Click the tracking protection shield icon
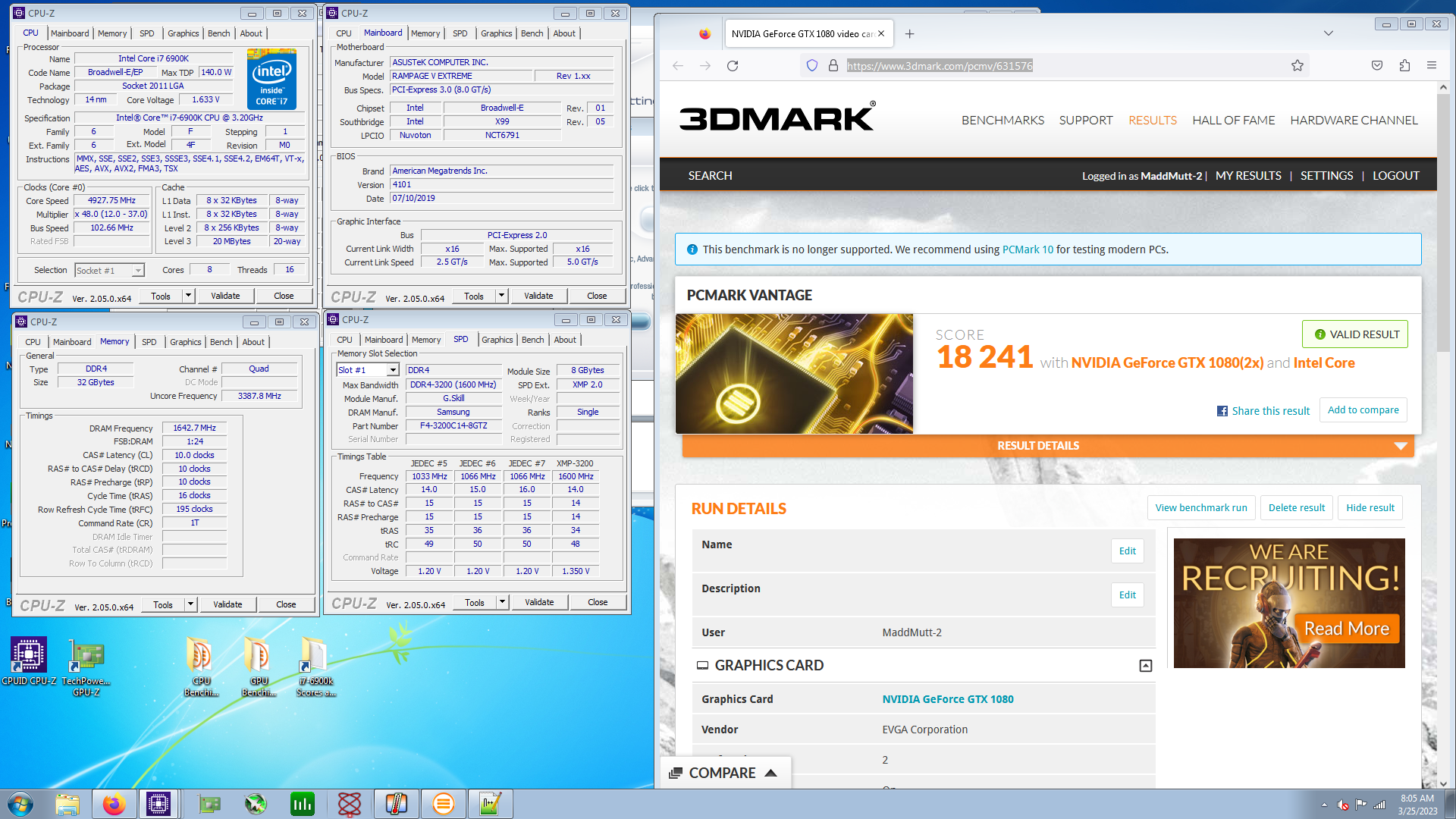1456x819 pixels. click(812, 66)
